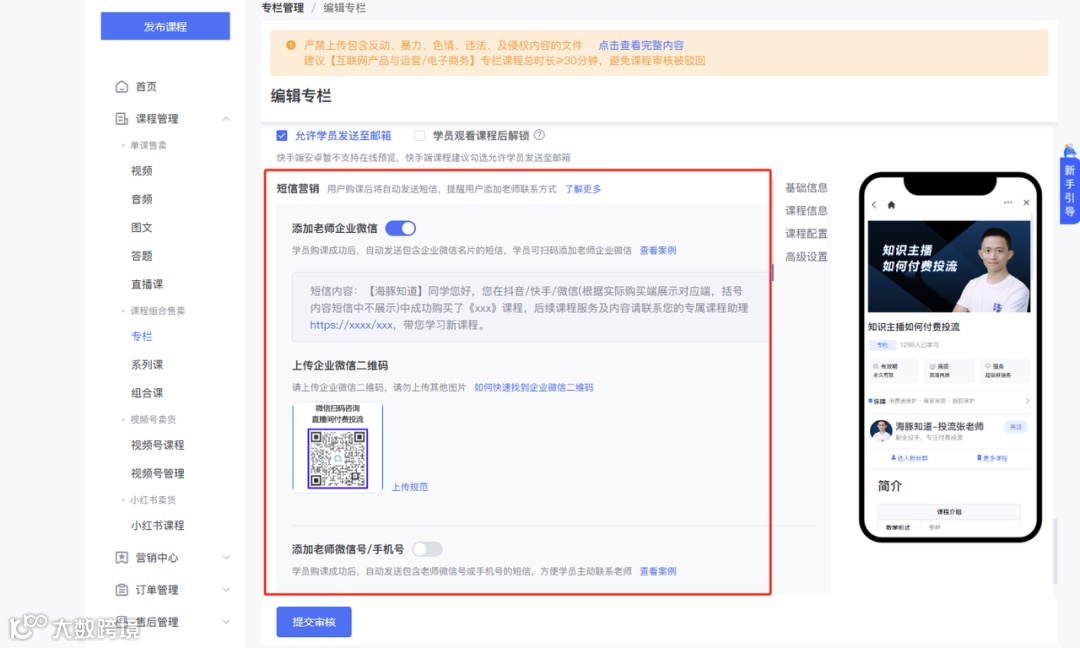Tap the chevron arrow on 保障 row in preview
Image resolution: width=1080 pixels, height=648 pixels.
[x=1028, y=401]
